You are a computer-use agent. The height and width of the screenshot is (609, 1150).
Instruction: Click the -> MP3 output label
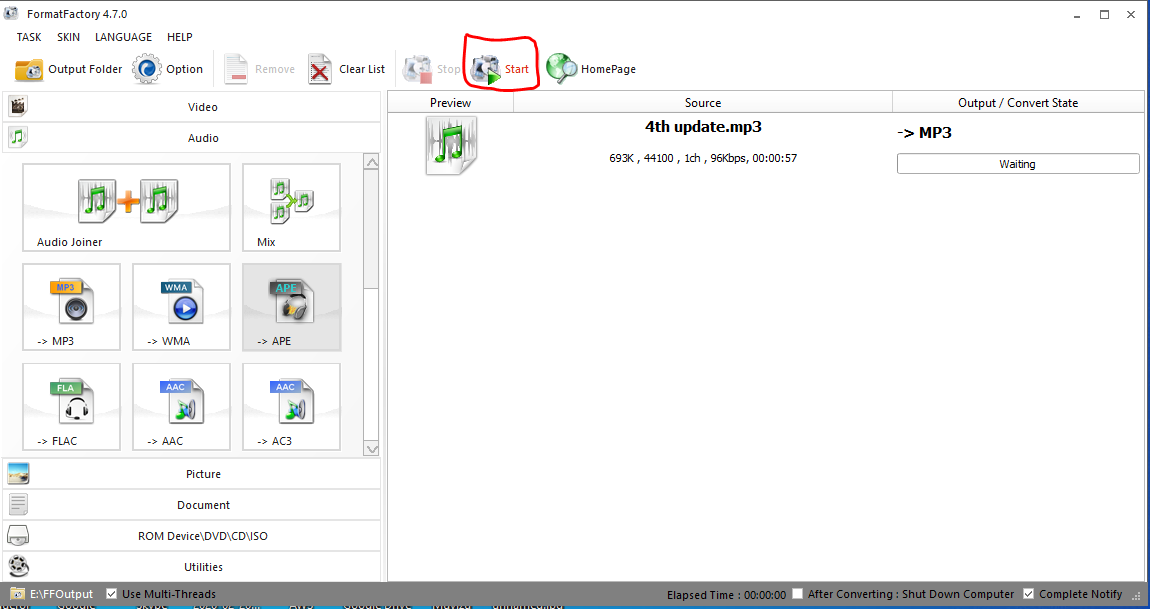click(924, 133)
